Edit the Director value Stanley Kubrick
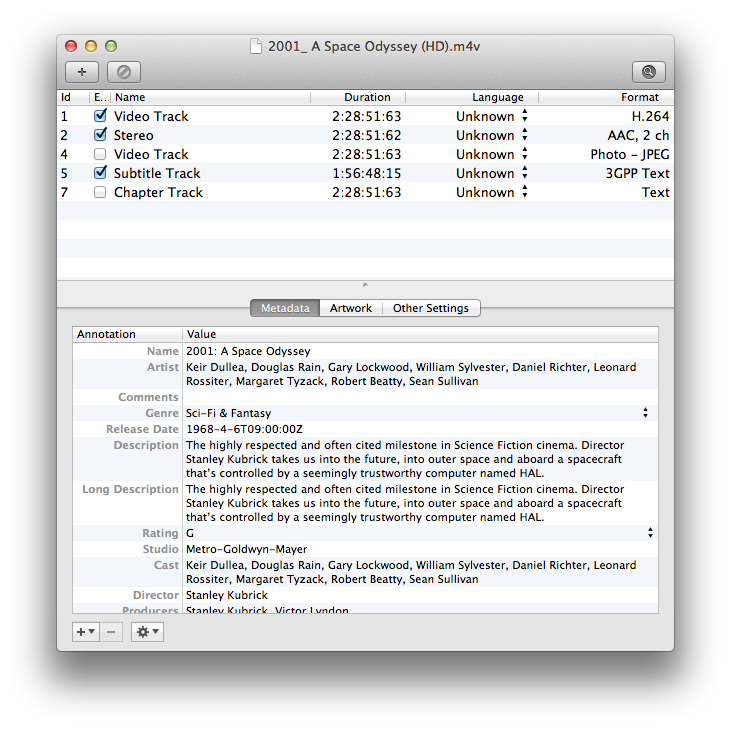This screenshot has width=731, height=730. pyautogui.click(x=227, y=595)
